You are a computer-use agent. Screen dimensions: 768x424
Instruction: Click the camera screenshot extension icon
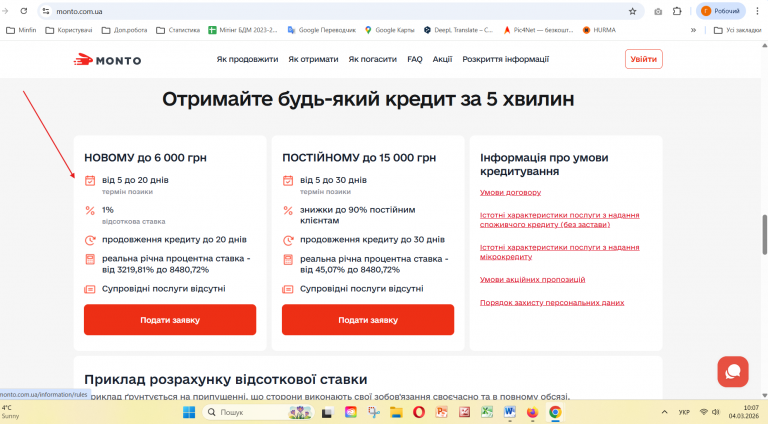pos(658,11)
